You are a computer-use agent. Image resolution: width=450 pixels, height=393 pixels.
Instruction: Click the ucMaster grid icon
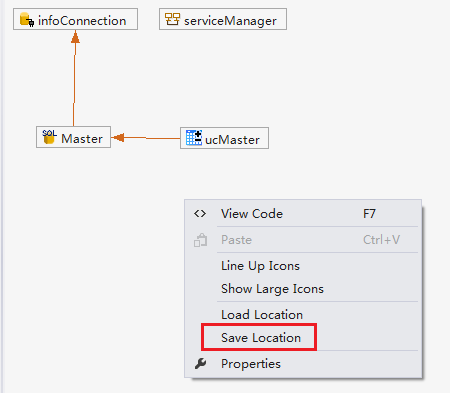coord(194,138)
